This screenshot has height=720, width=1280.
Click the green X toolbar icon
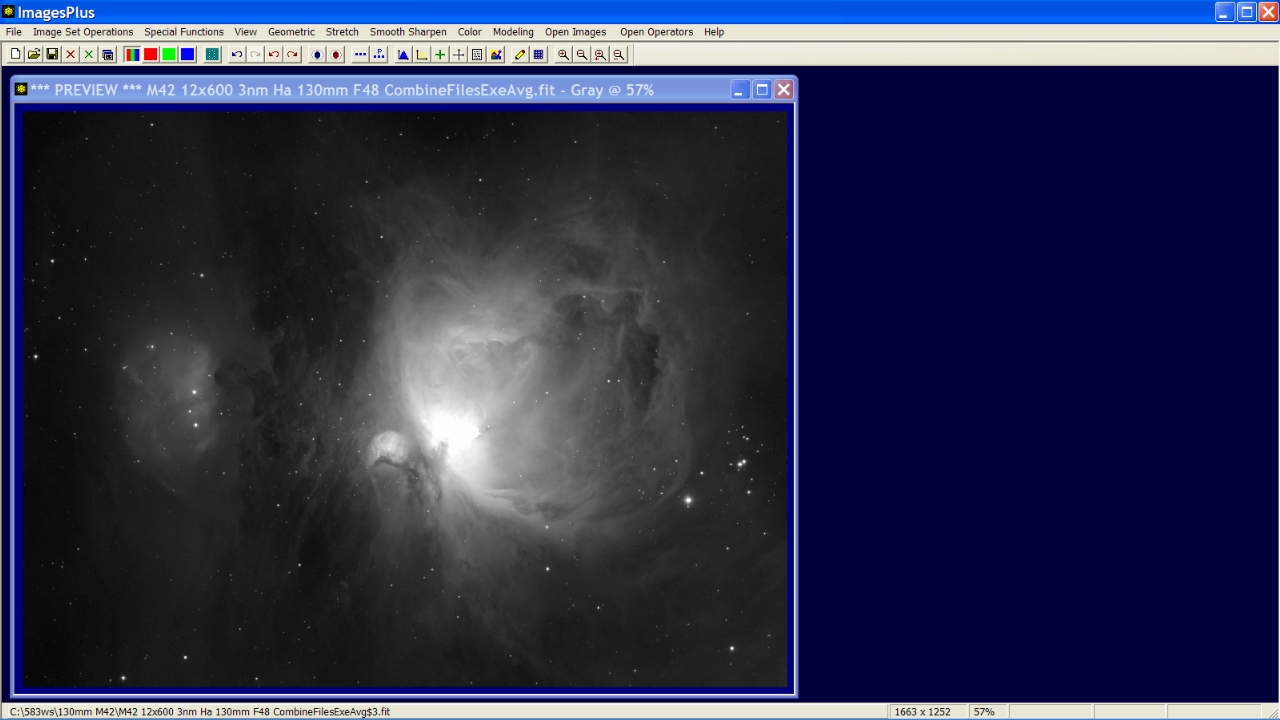tap(89, 54)
